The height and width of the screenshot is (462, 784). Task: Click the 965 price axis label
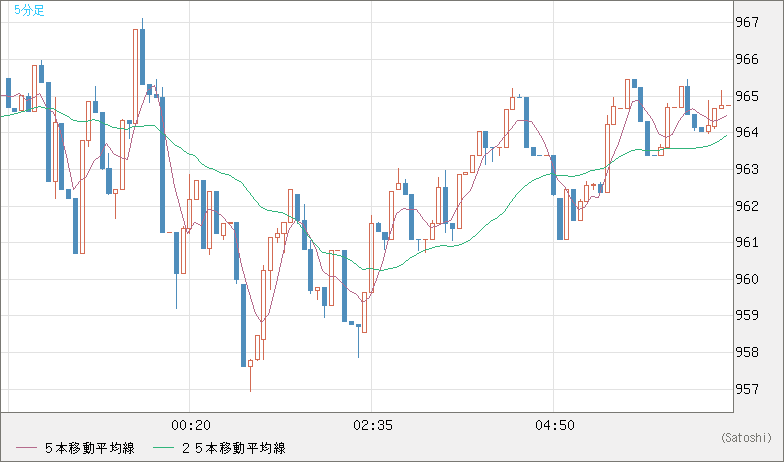(x=746, y=96)
